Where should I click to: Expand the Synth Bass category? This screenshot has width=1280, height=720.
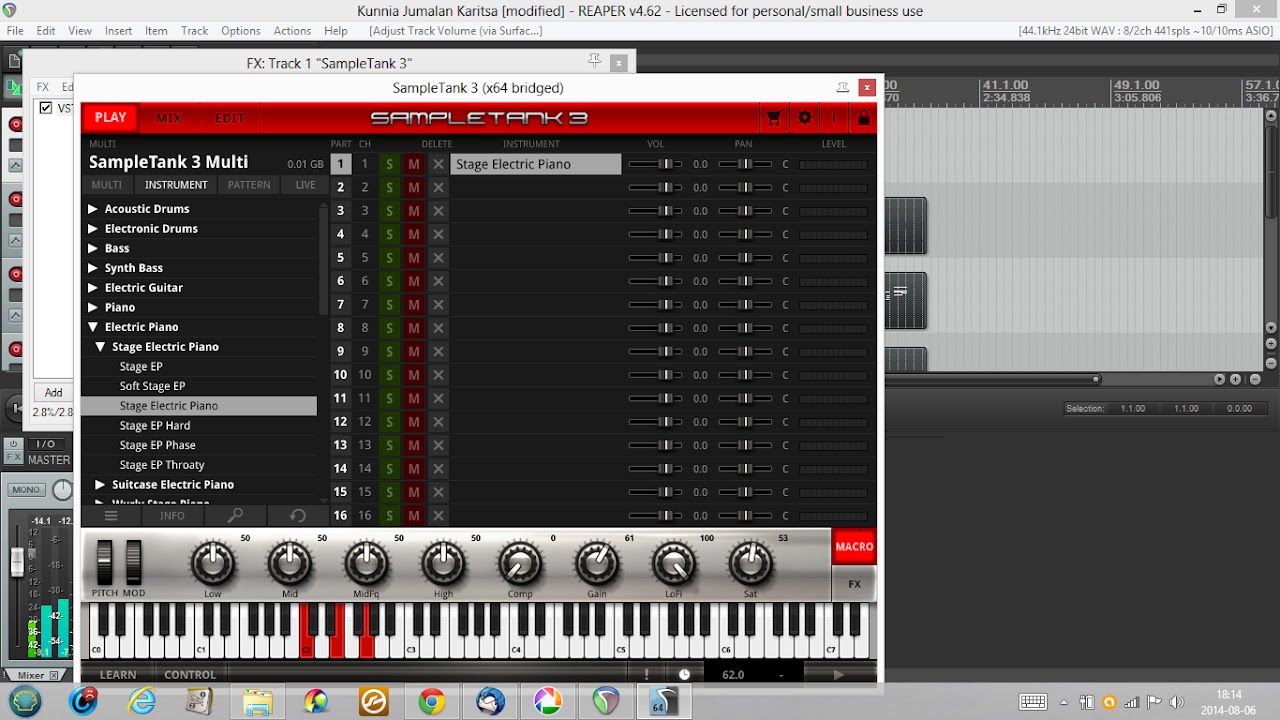[93, 268]
